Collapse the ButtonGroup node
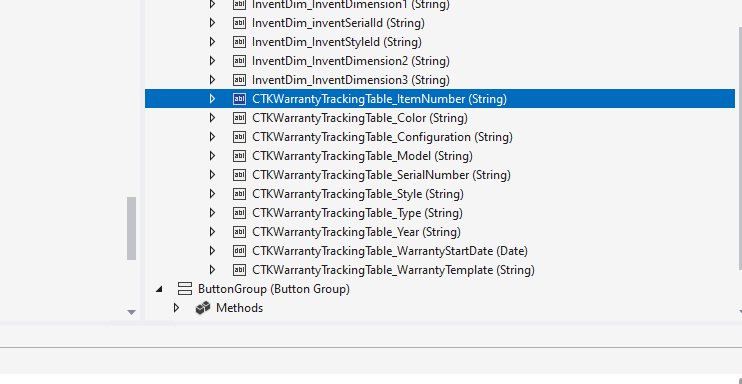 (159, 289)
